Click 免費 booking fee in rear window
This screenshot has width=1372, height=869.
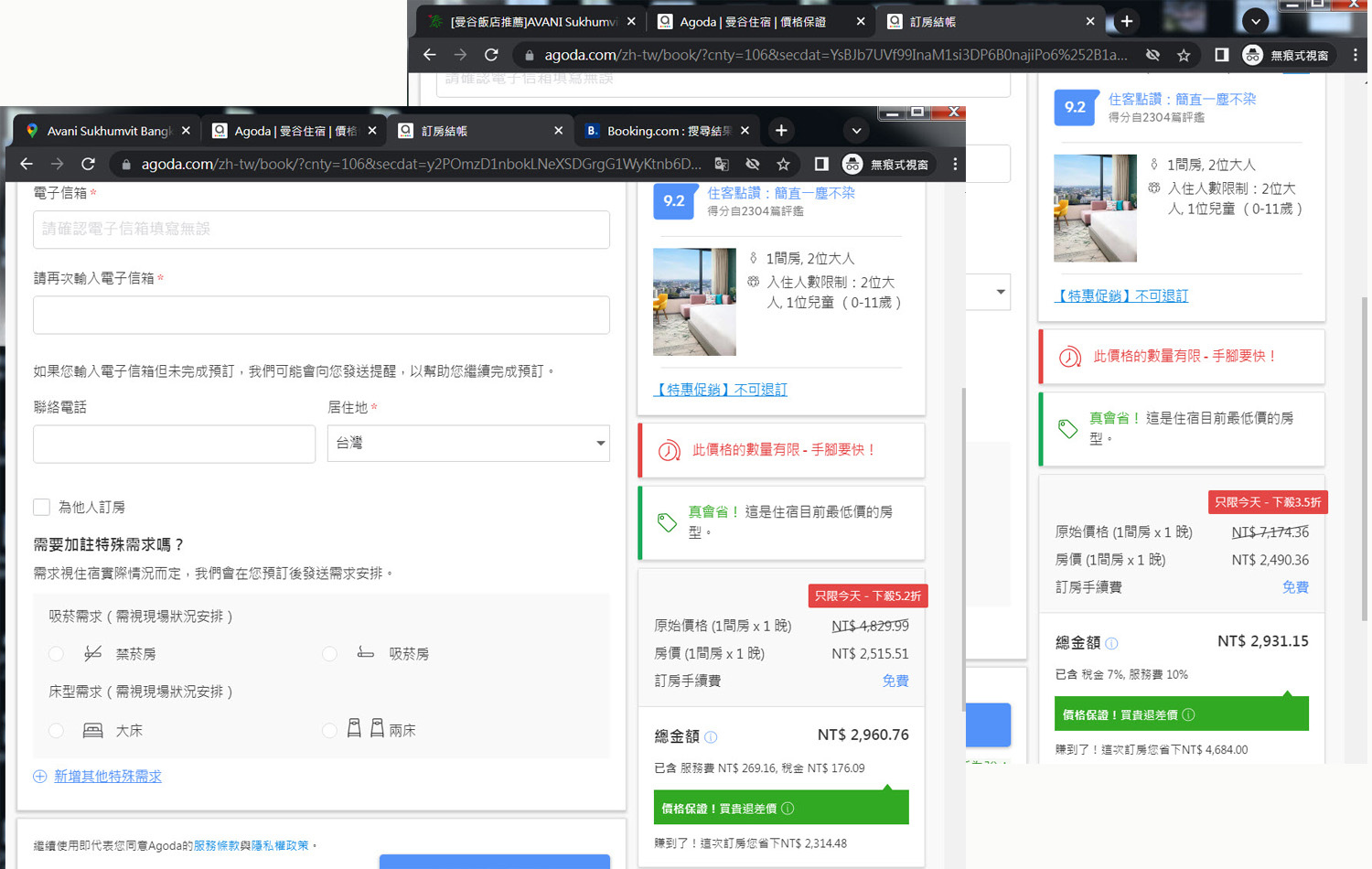coord(1295,587)
